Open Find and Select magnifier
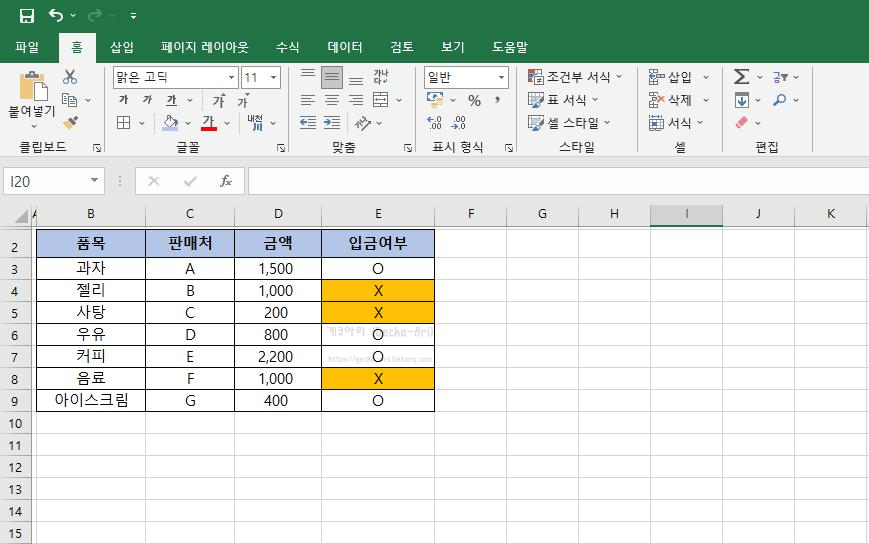The height and width of the screenshot is (544, 869). click(x=780, y=100)
